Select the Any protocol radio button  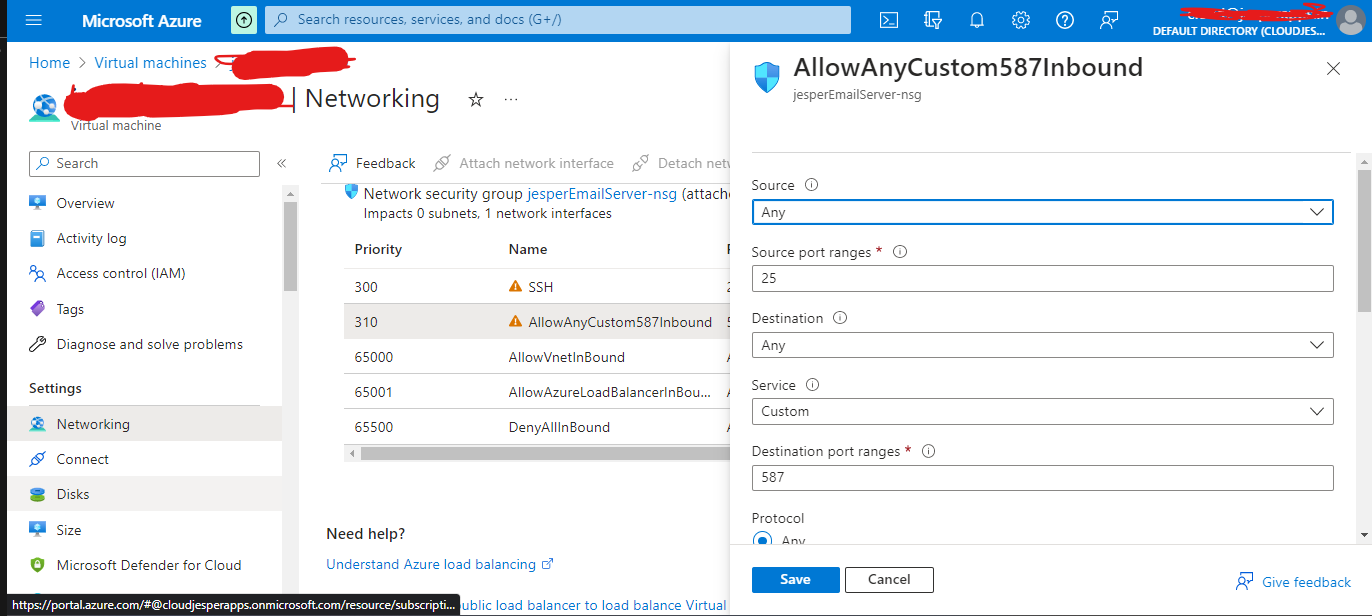point(762,540)
